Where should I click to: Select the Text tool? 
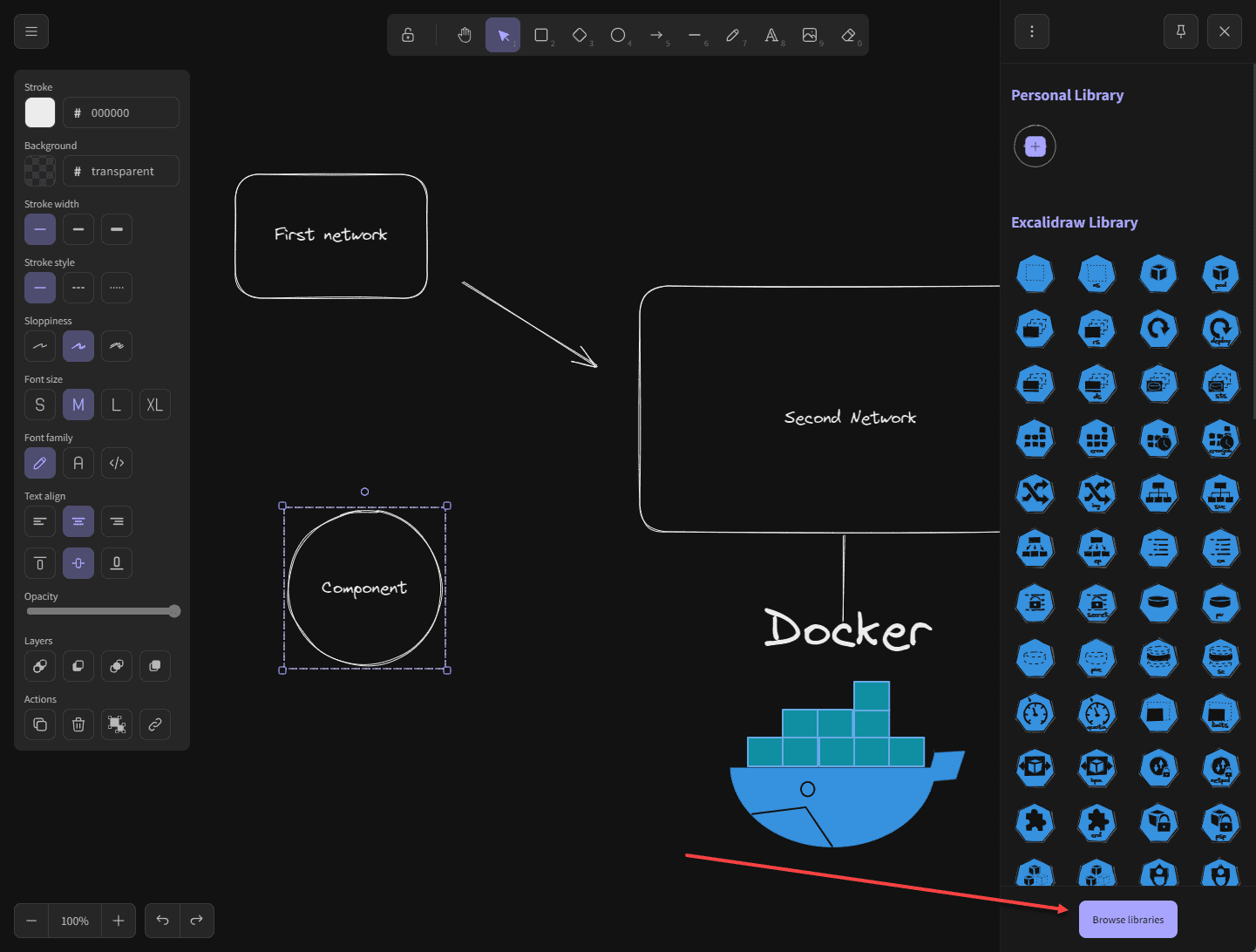point(771,35)
